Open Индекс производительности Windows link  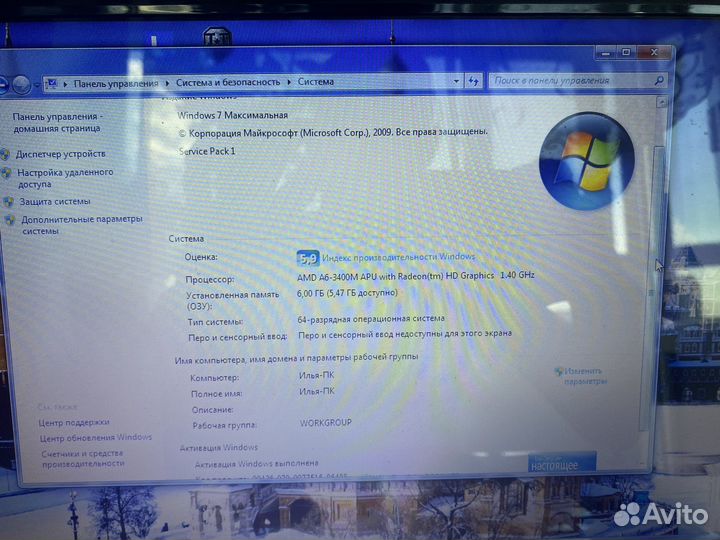399,257
